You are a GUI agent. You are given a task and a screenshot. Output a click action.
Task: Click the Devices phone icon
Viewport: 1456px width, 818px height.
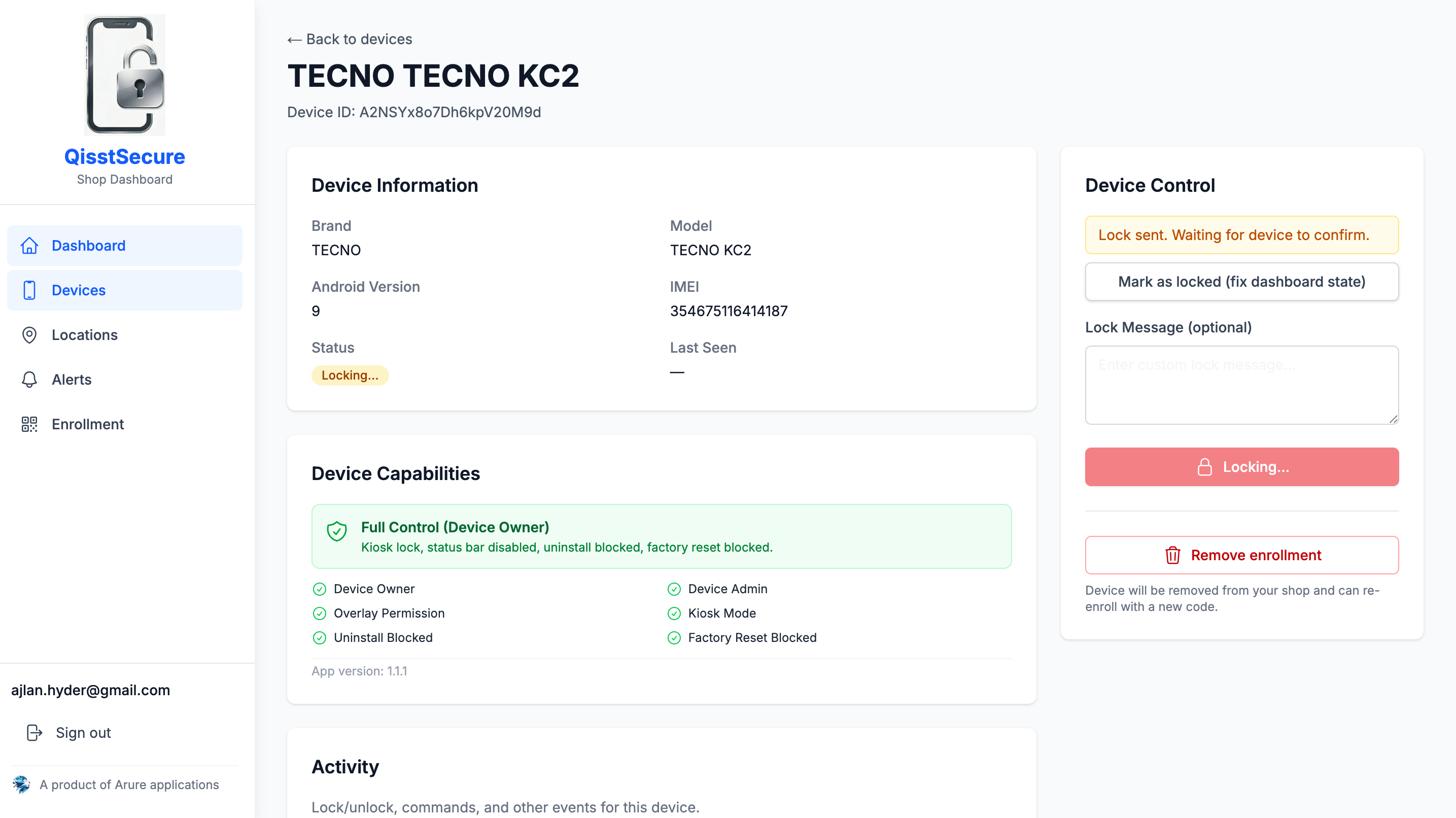[29, 290]
